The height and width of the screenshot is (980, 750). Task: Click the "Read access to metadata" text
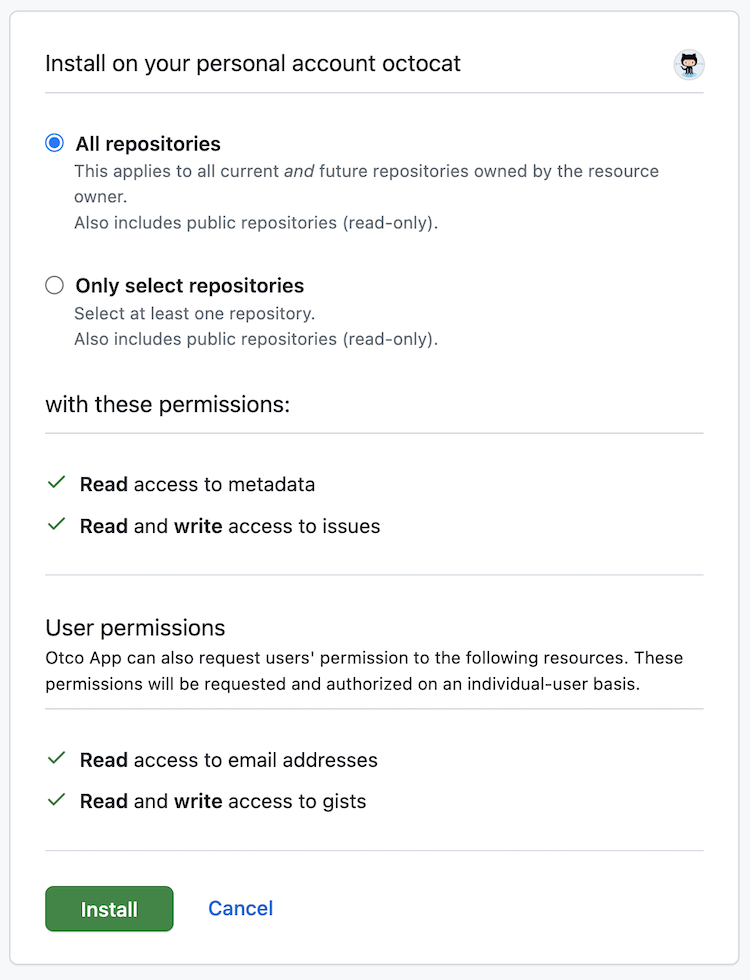click(x=197, y=483)
